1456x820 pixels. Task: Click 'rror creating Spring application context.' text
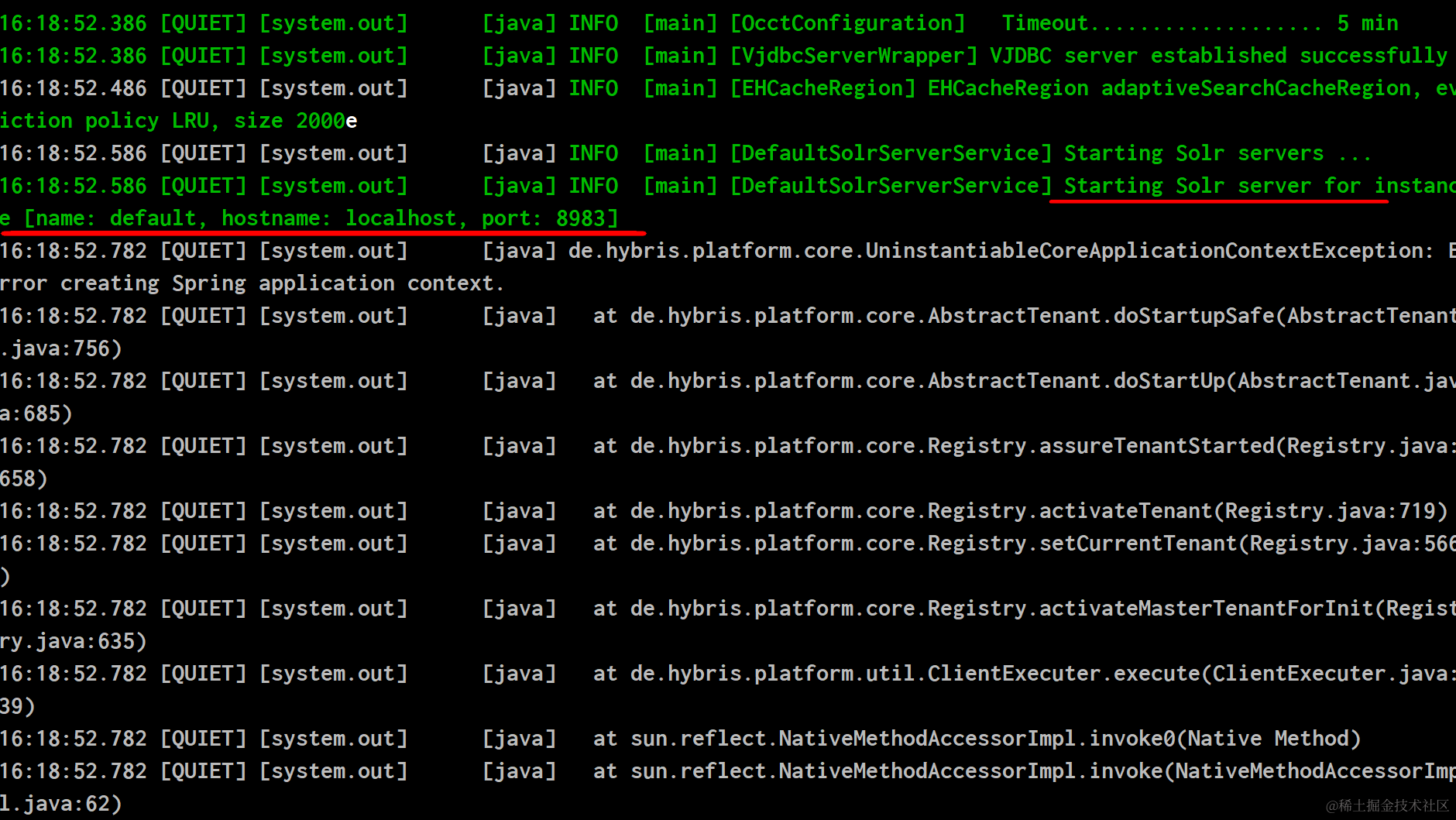pyautogui.click(x=252, y=283)
